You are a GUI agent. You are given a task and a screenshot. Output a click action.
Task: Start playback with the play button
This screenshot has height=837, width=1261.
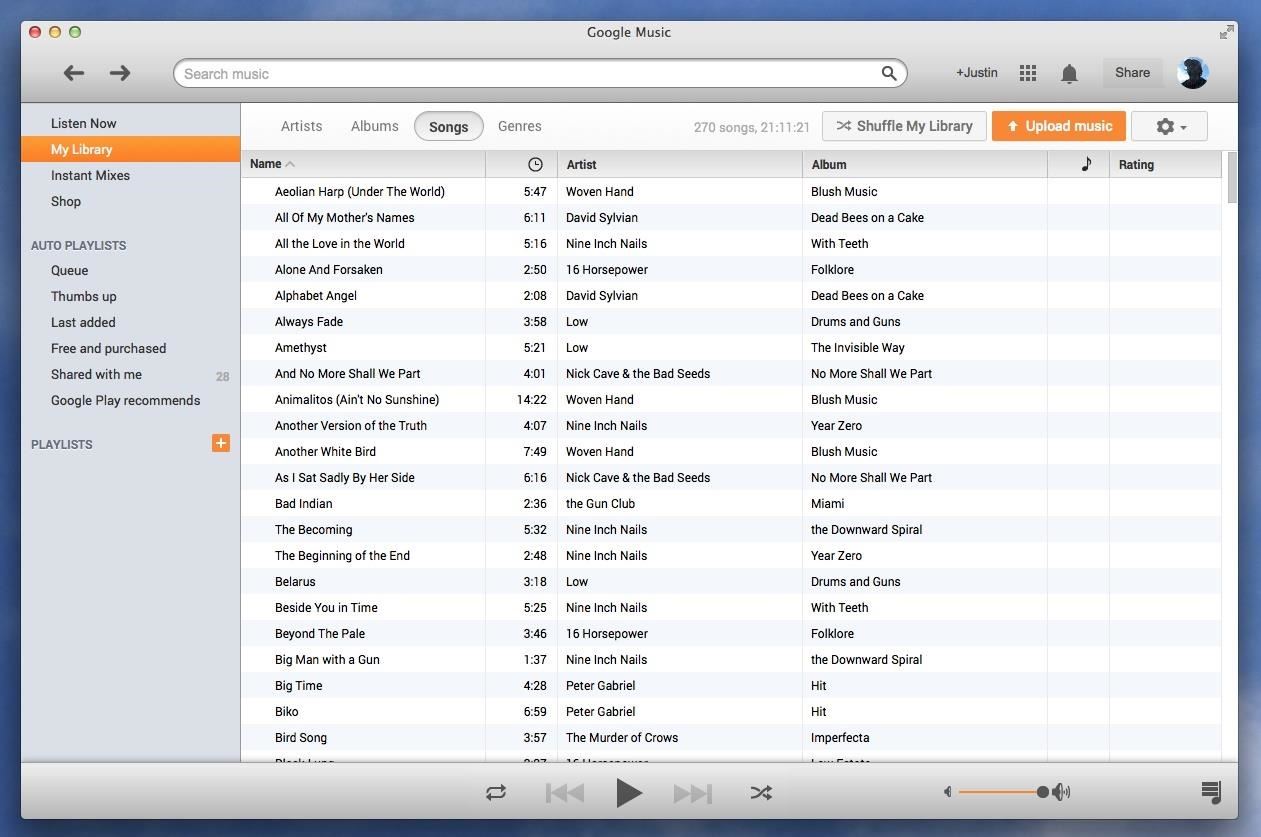[x=628, y=793]
